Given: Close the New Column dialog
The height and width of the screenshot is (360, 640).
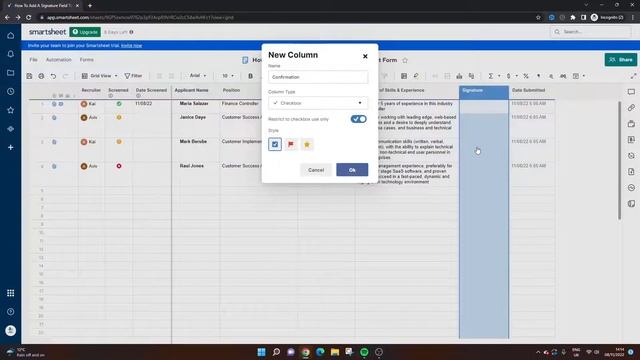Looking at the screenshot, I should (x=365, y=56).
